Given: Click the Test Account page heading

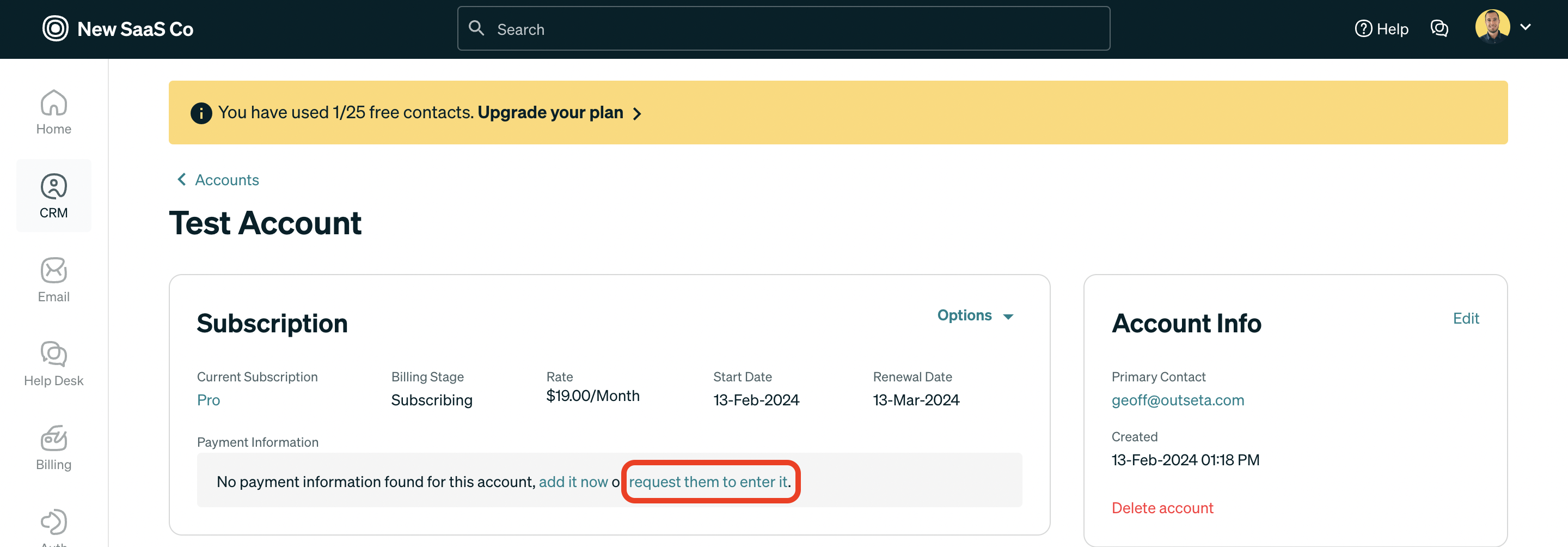Looking at the screenshot, I should click(265, 222).
